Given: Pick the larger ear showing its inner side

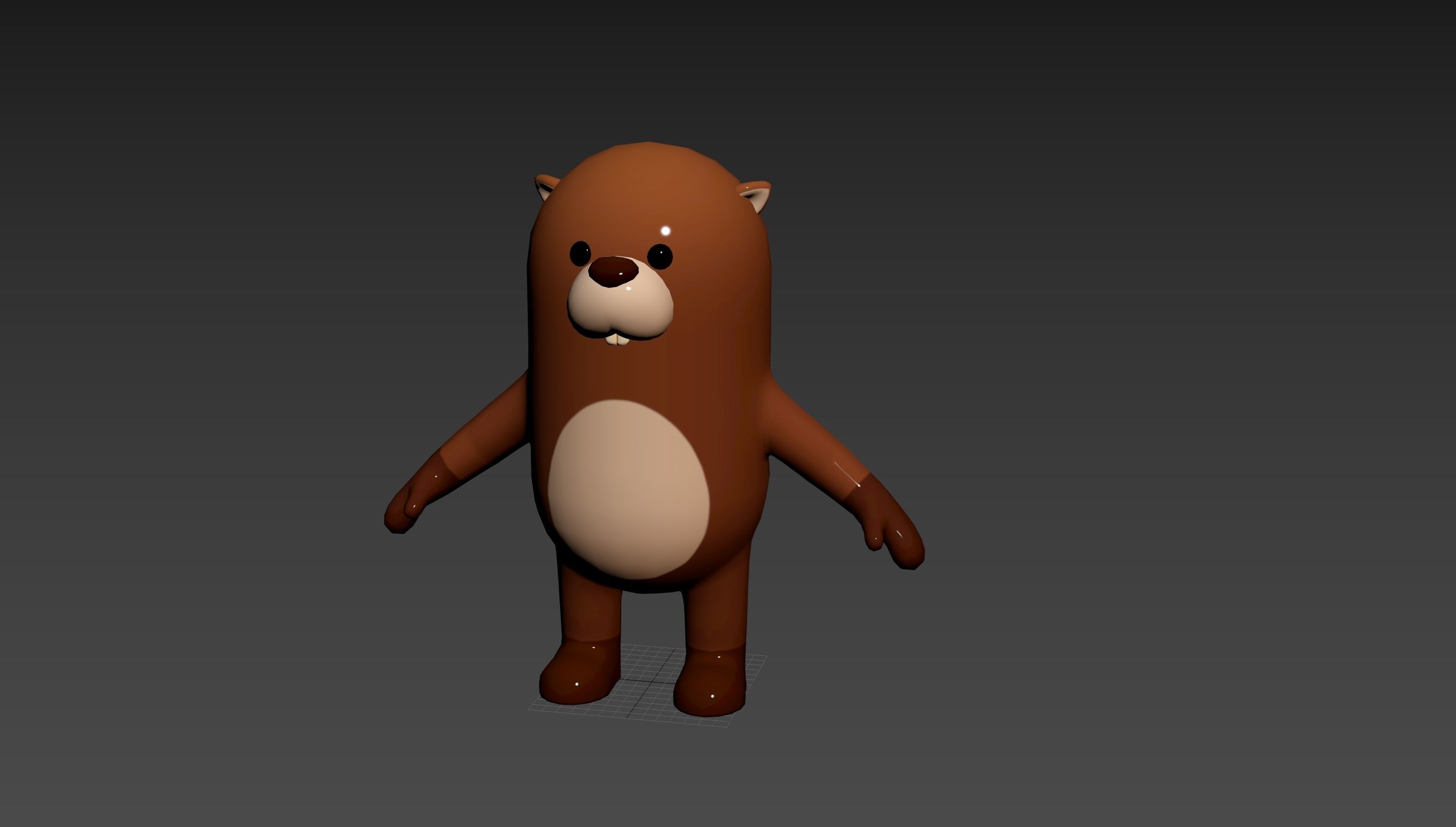Looking at the screenshot, I should (x=755, y=196).
